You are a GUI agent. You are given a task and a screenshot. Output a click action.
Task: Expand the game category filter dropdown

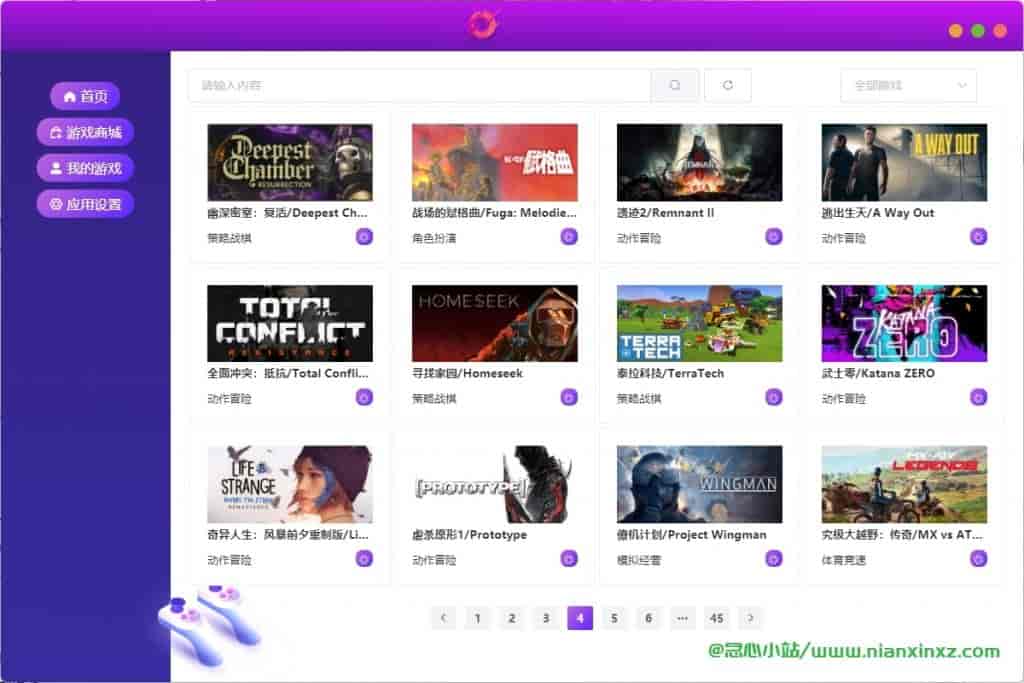click(908, 86)
